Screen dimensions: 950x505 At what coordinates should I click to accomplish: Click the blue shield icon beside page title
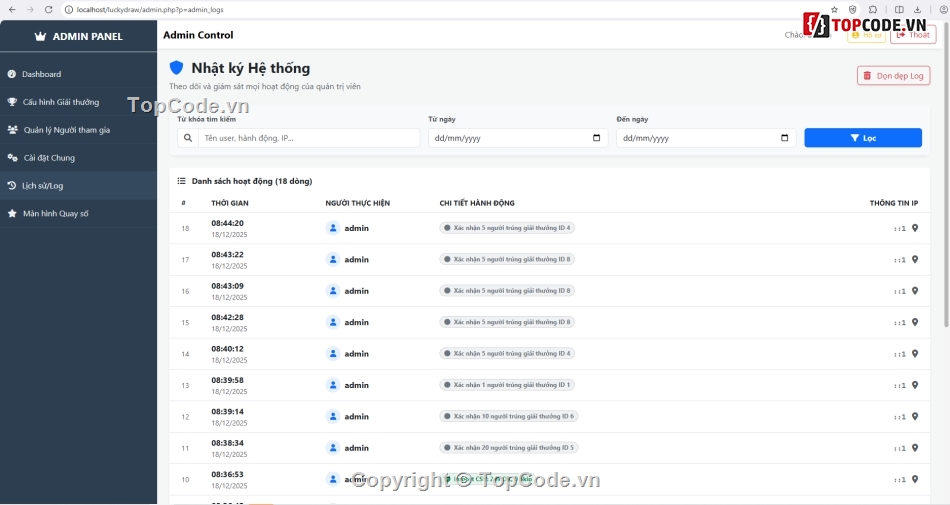177,68
